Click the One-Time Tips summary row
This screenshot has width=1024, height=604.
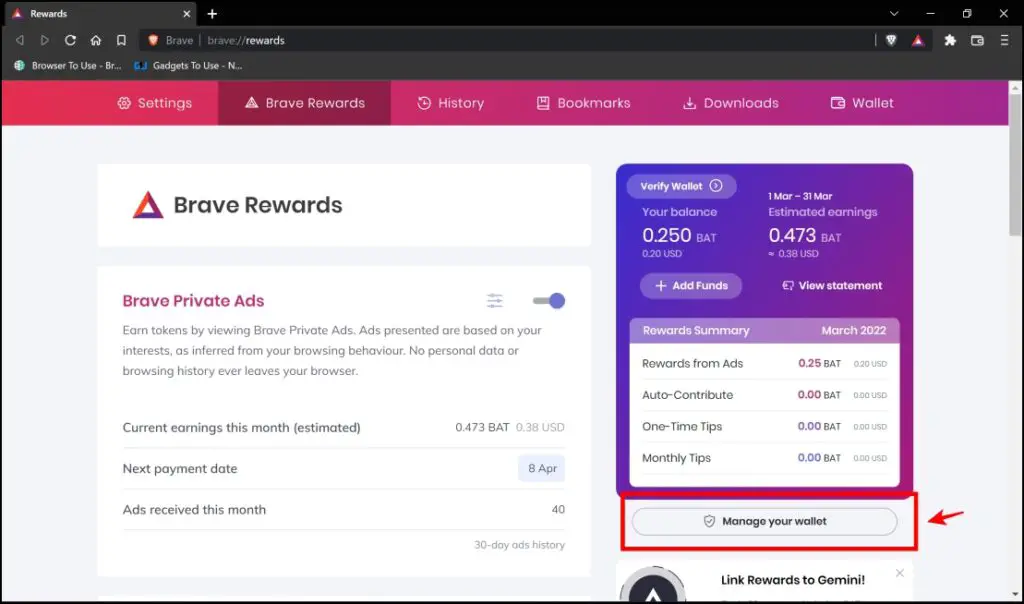click(764, 426)
